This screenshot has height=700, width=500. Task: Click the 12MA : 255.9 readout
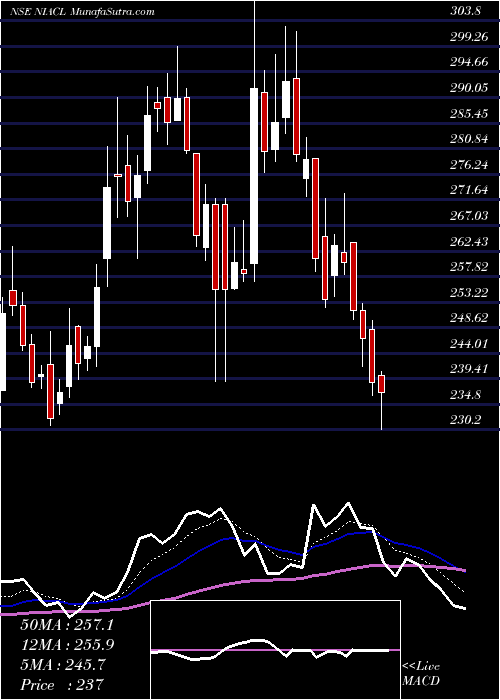(x=67, y=645)
